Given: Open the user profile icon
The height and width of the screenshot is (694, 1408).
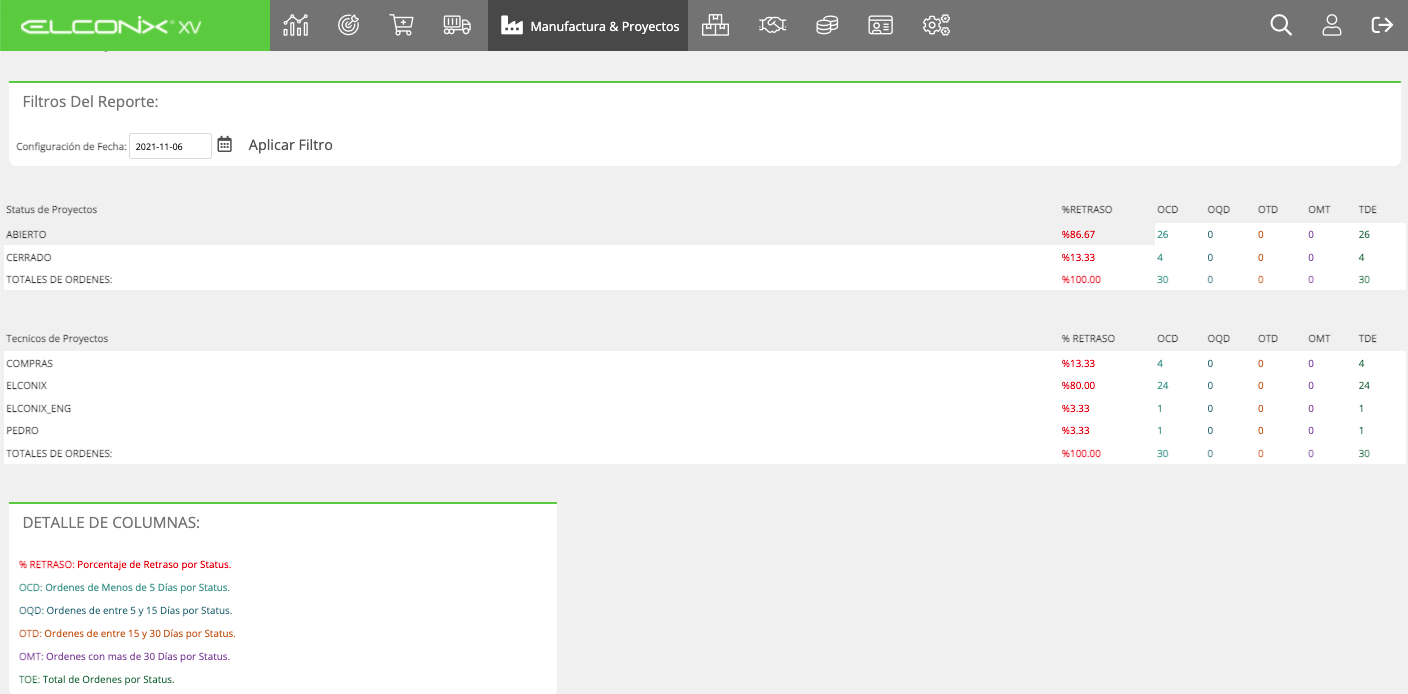Looking at the screenshot, I should [1332, 25].
